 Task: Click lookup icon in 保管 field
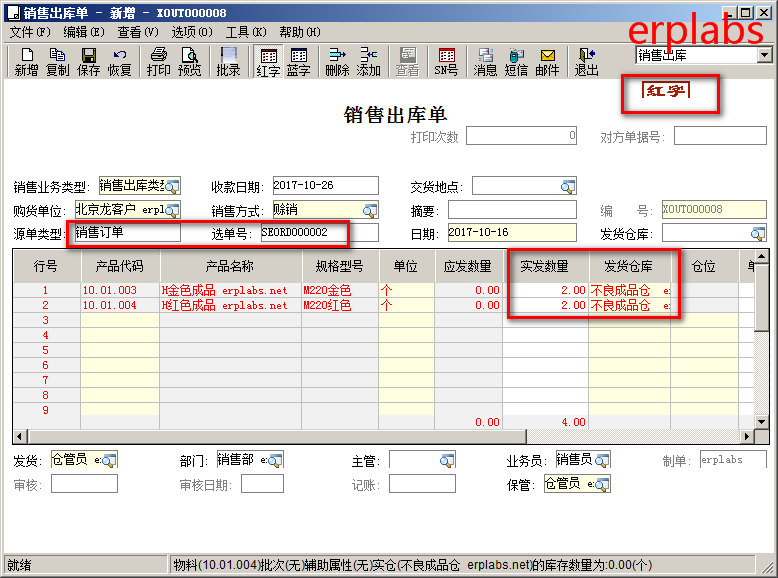point(602,484)
